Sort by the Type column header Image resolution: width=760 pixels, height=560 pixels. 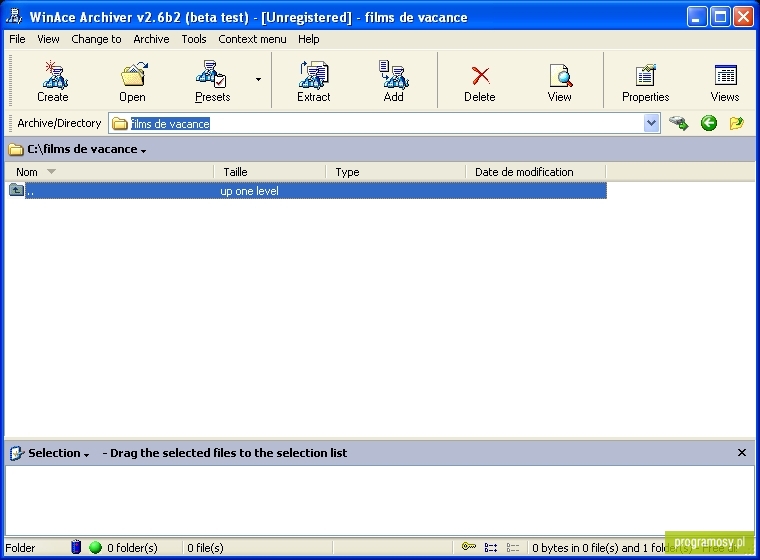click(x=396, y=172)
